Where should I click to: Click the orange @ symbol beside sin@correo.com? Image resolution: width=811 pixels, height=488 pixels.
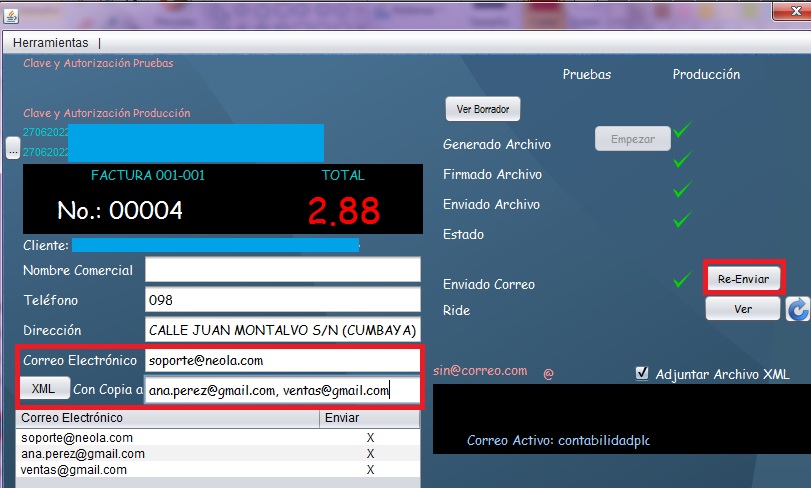pos(548,374)
